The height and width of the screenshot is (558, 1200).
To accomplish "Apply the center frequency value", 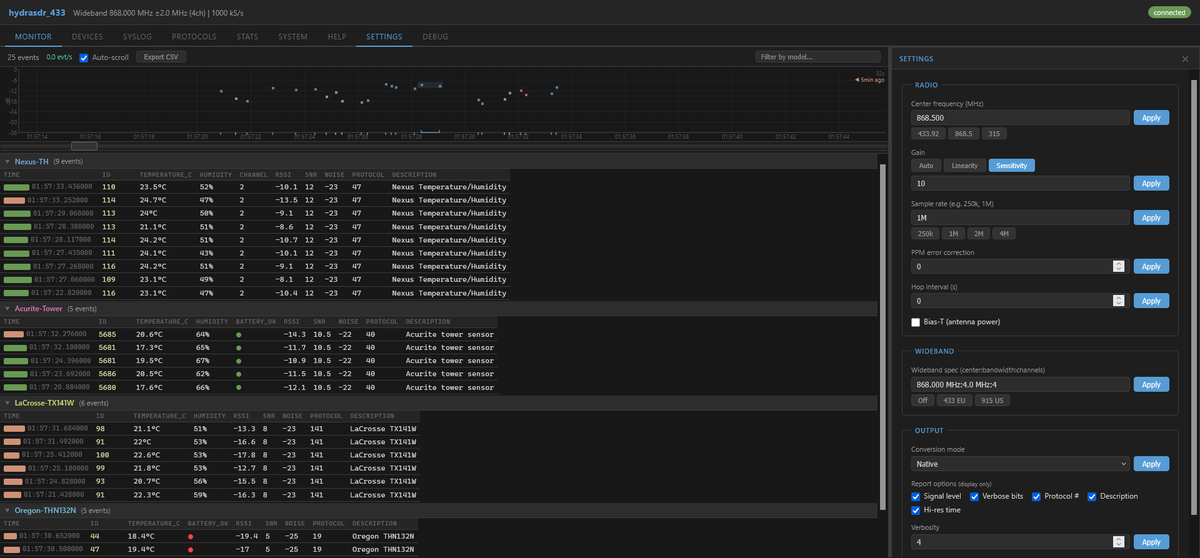I will pyautogui.click(x=1151, y=118).
